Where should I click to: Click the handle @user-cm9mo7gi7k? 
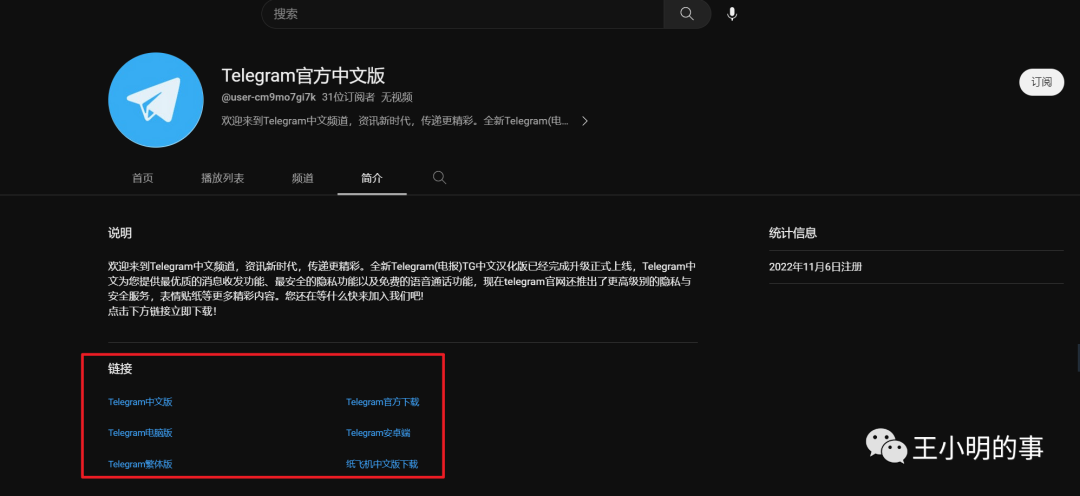269,98
